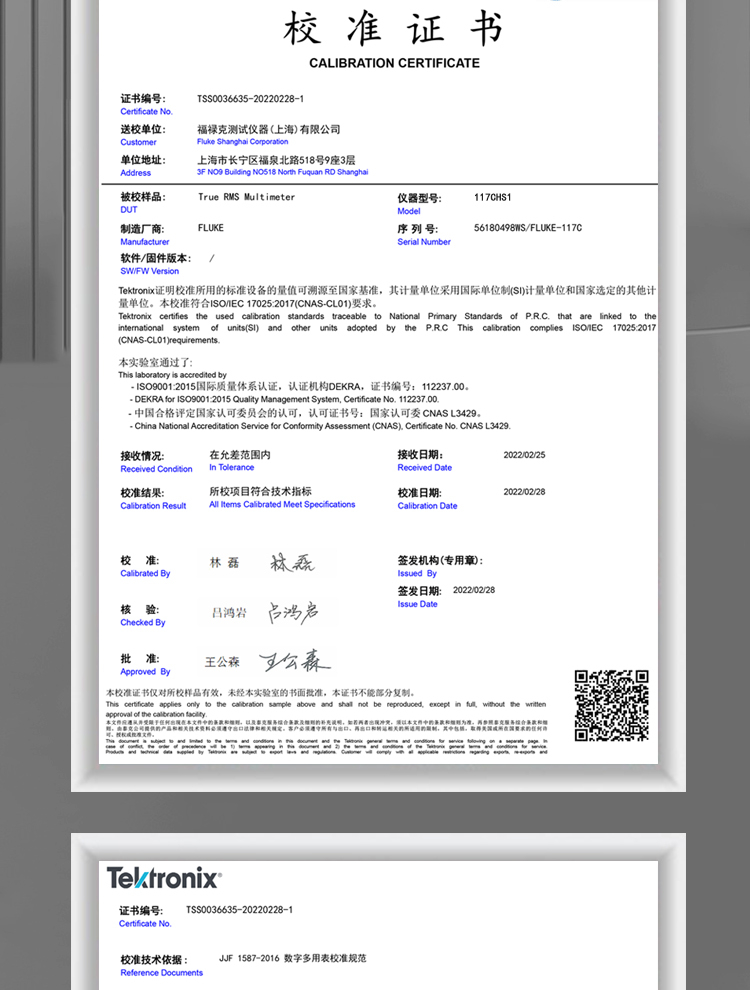750x990 pixels.
Task: Click the address '3F NO9 Building NO518 North Fuquan RD Shanghai'
Action: (x=282, y=172)
